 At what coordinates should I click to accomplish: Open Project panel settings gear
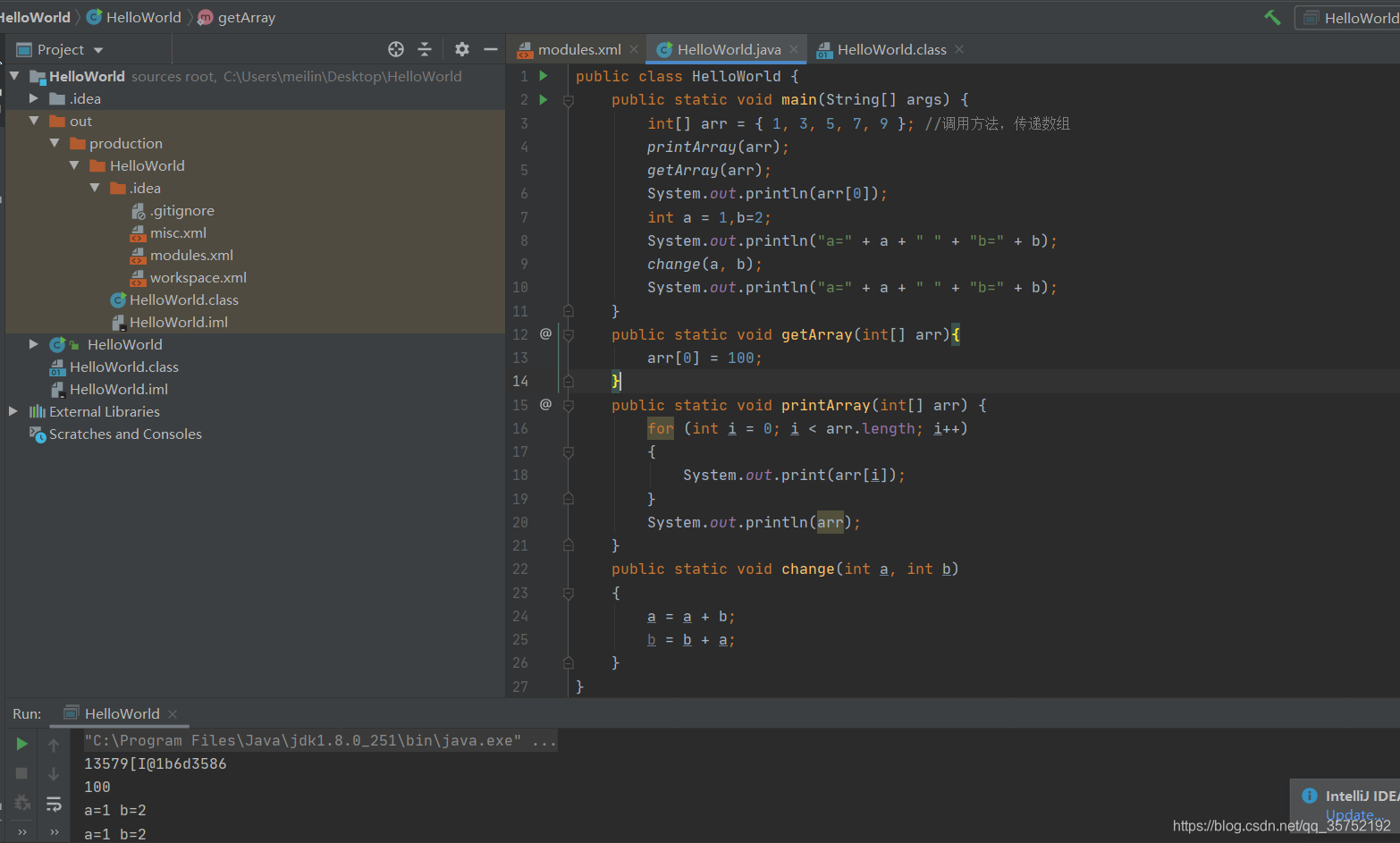tap(461, 49)
